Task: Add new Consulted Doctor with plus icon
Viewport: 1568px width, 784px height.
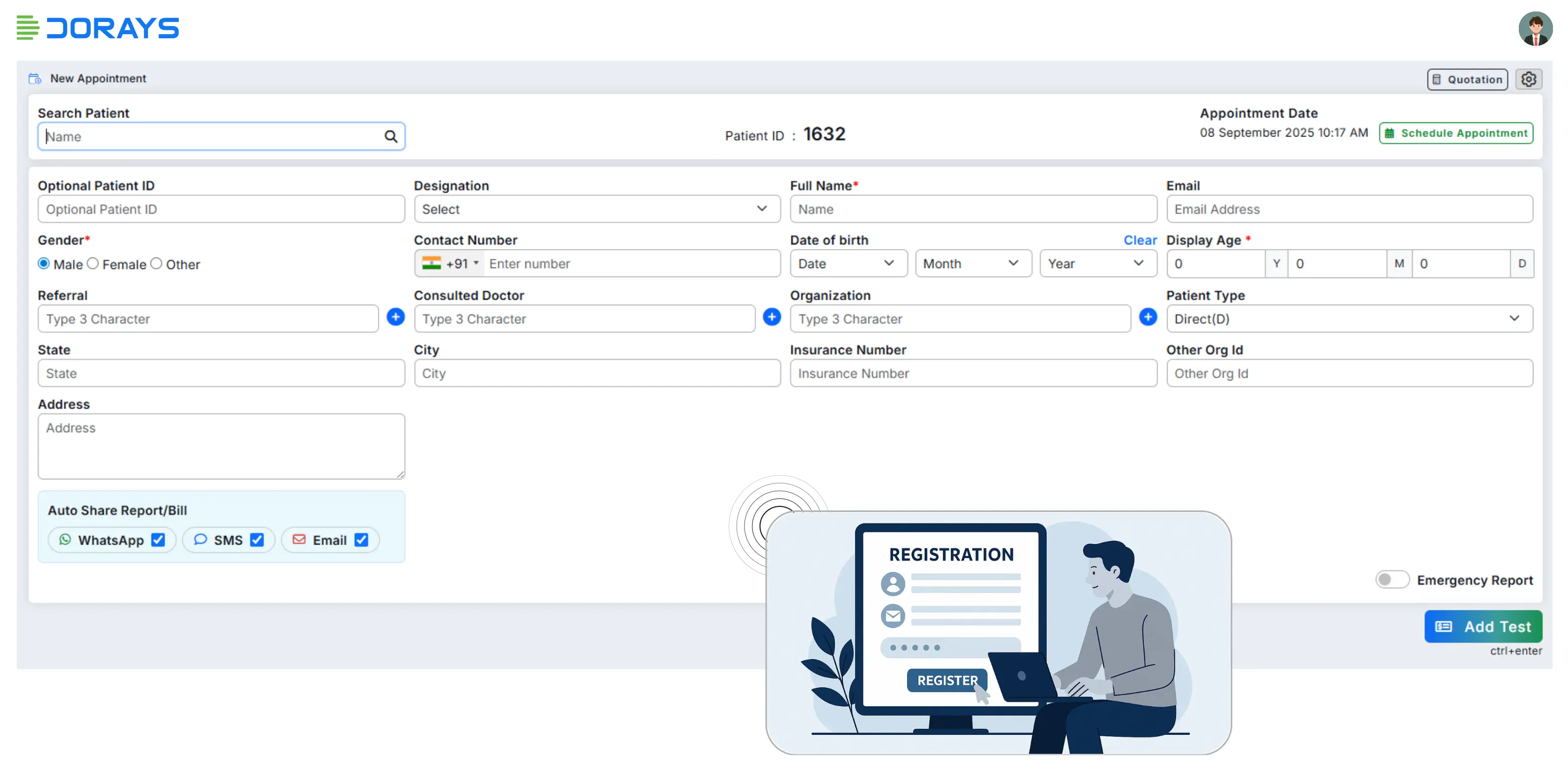Action: pyautogui.click(x=771, y=317)
